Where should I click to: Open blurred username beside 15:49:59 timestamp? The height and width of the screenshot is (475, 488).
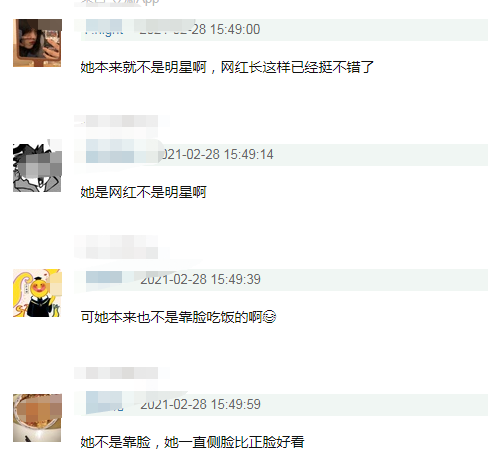click(x=104, y=402)
